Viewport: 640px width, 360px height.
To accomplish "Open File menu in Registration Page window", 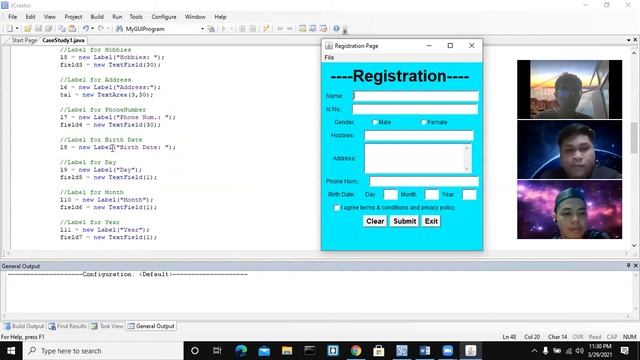I will pos(329,58).
